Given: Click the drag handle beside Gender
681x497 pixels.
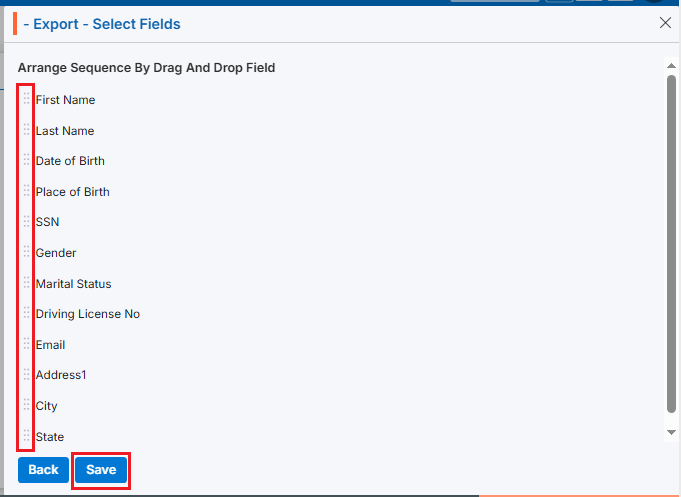Looking at the screenshot, I should (x=26, y=252).
